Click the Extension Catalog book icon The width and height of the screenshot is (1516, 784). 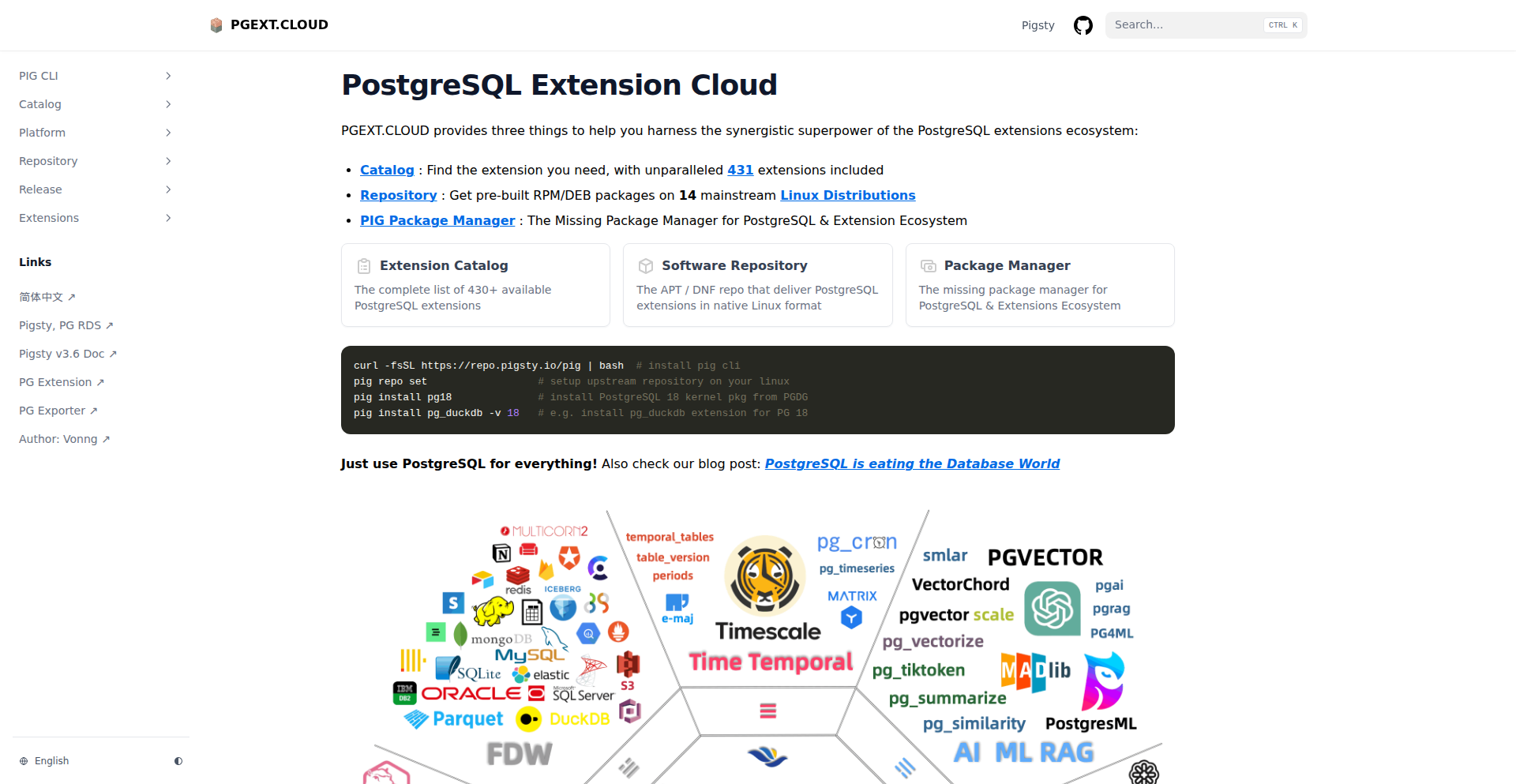tap(364, 265)
